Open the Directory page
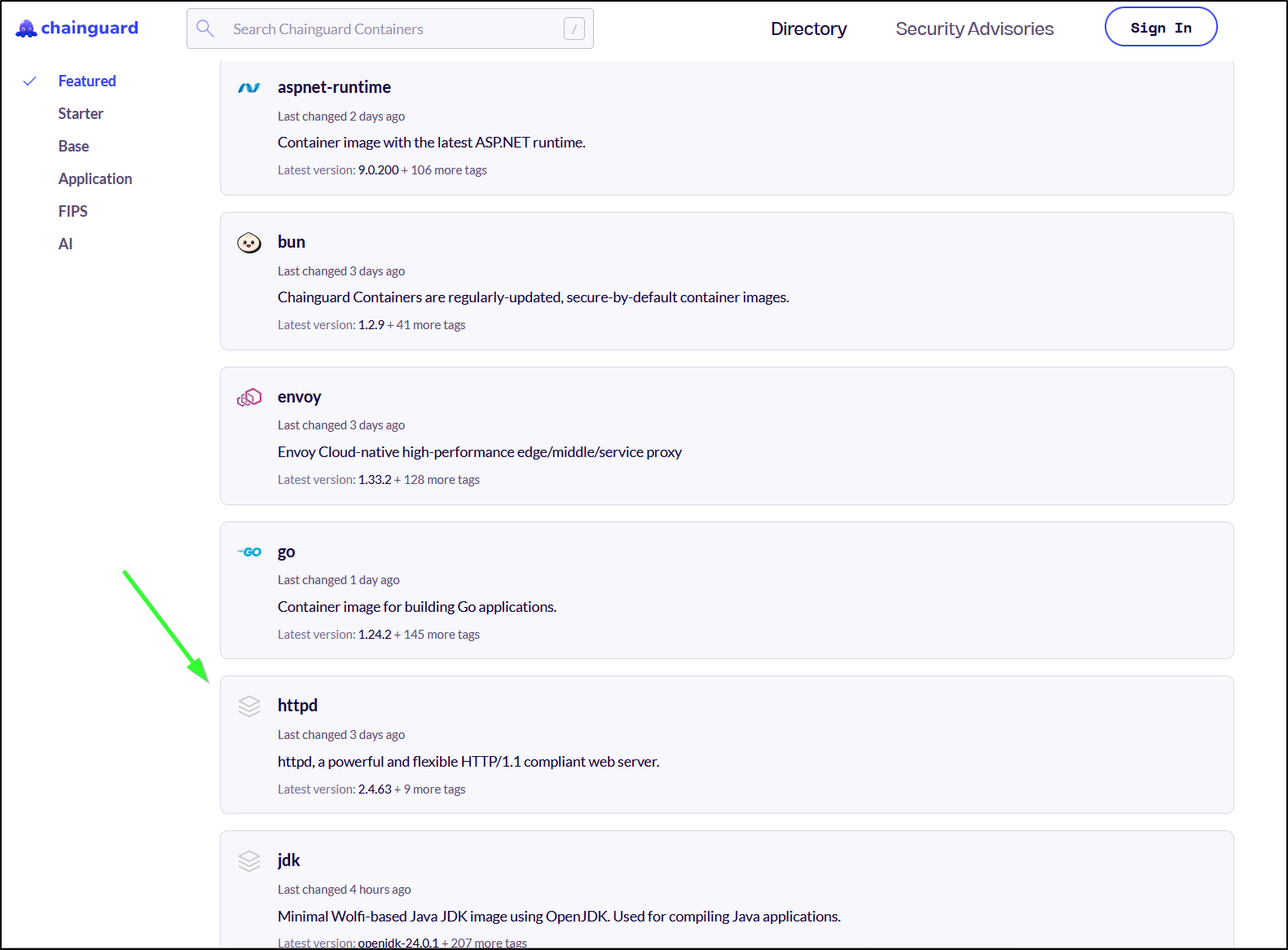 pos(809,29)
